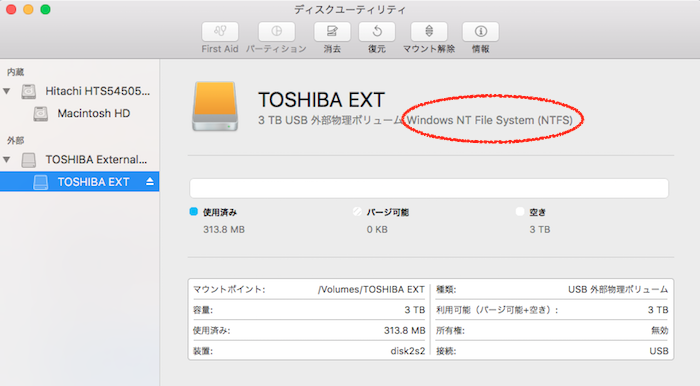This screenshot has height=386, width=700.
Task: Click the 所有権 無効 value
Action: [659, 330]
